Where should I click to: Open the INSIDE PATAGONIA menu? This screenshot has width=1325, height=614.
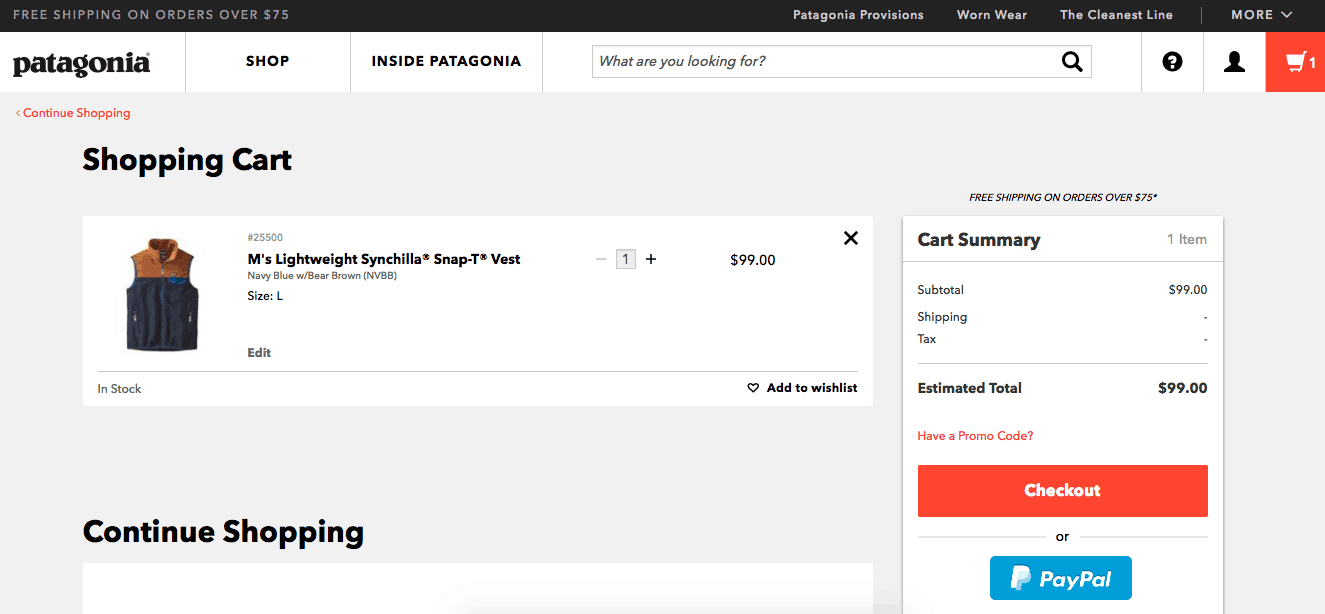click(x=446, y=62)
